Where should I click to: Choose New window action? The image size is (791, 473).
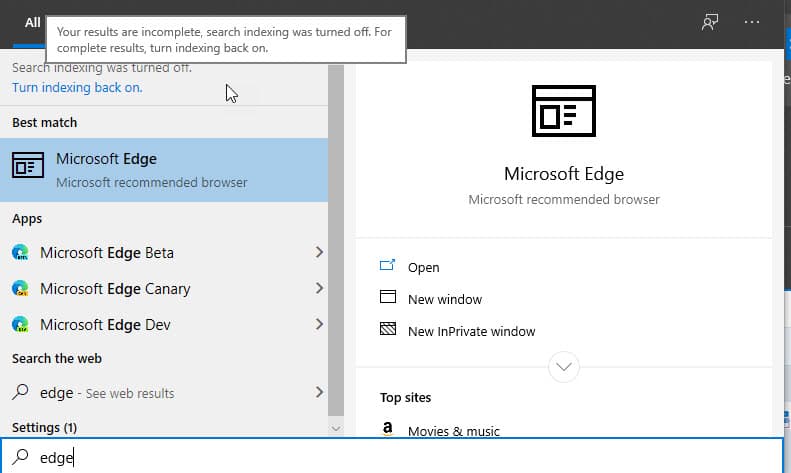444,300
